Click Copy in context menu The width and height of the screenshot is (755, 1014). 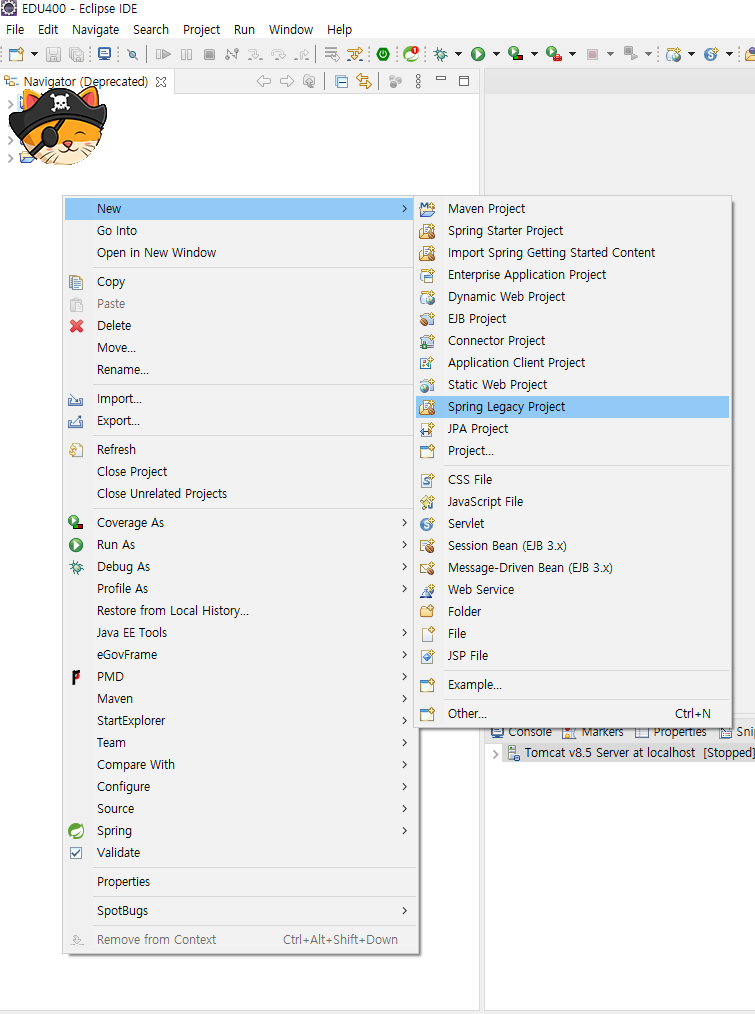239,282
